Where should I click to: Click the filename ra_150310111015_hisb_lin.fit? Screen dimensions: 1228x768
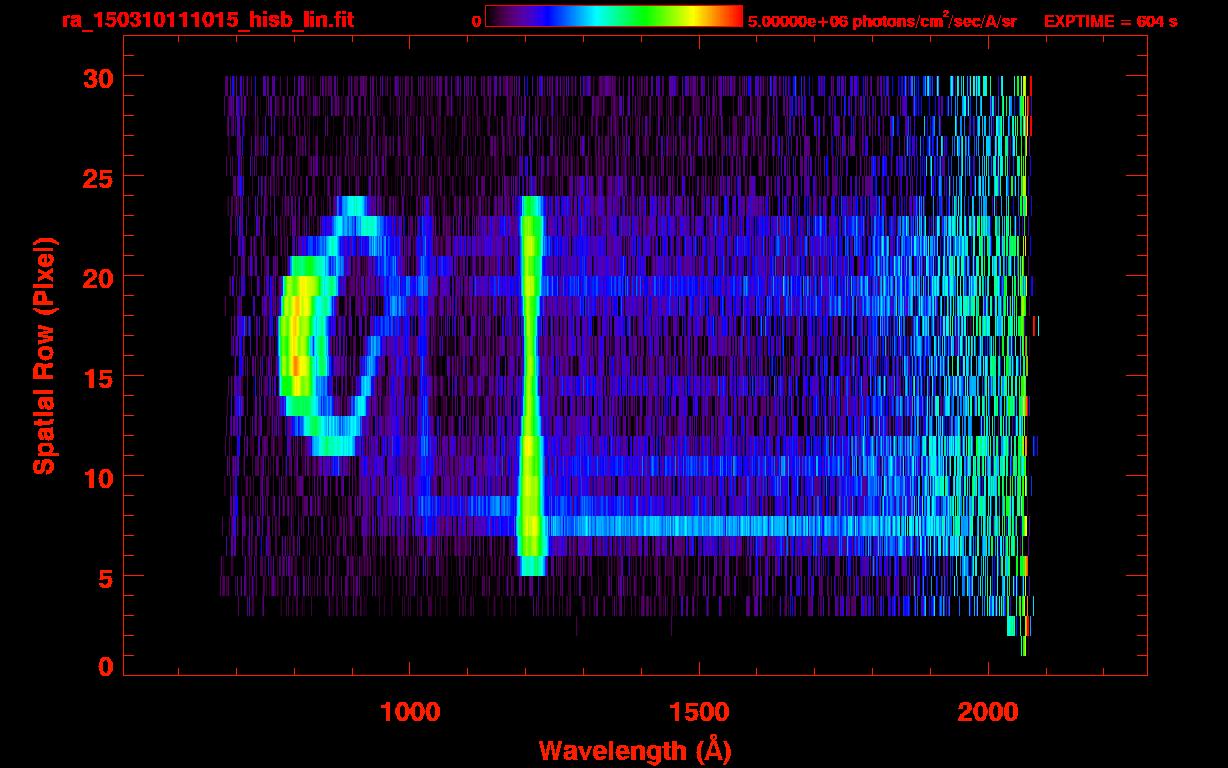207,20
